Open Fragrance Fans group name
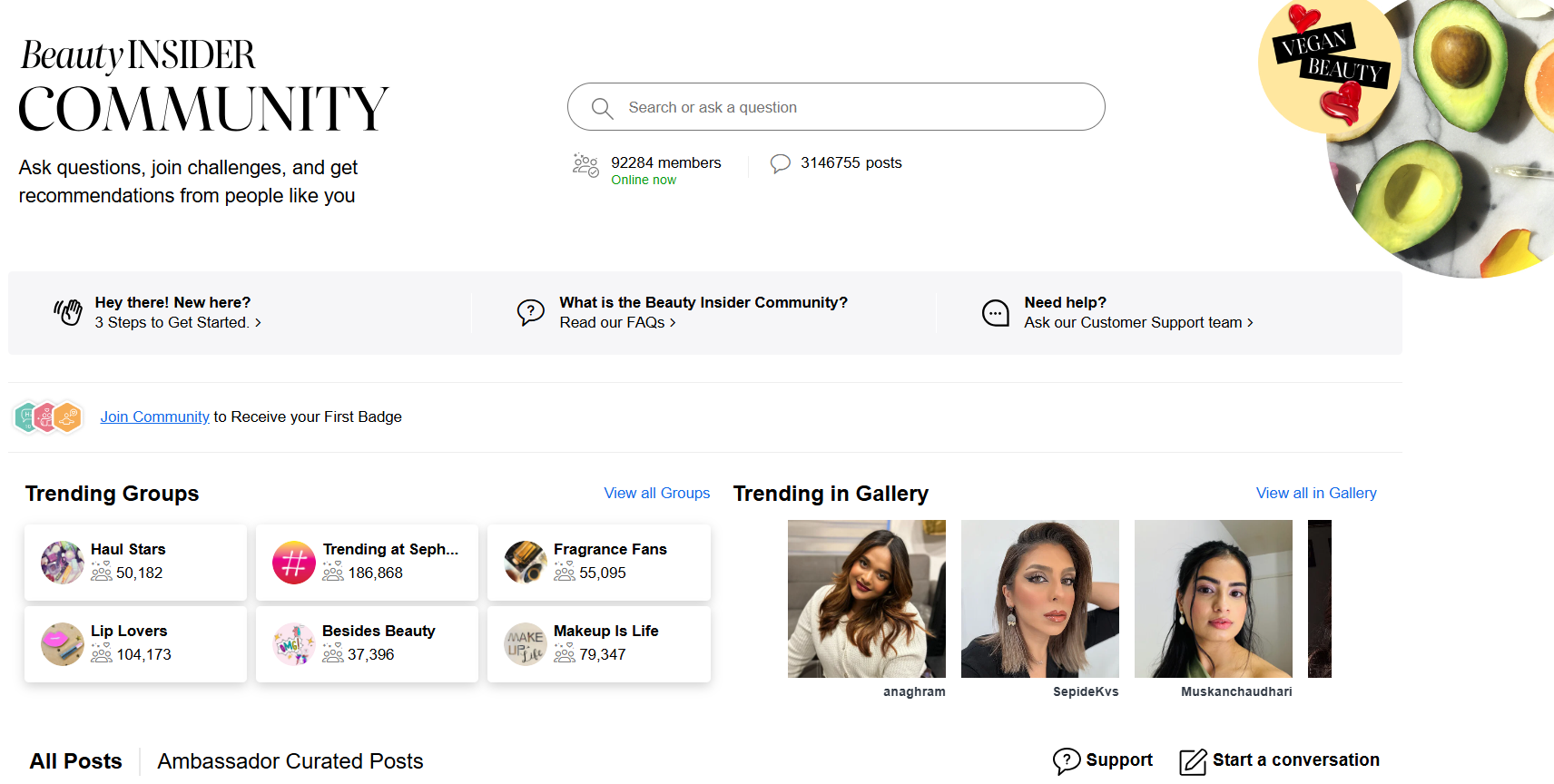1554x784 pixels. point(610,550)
